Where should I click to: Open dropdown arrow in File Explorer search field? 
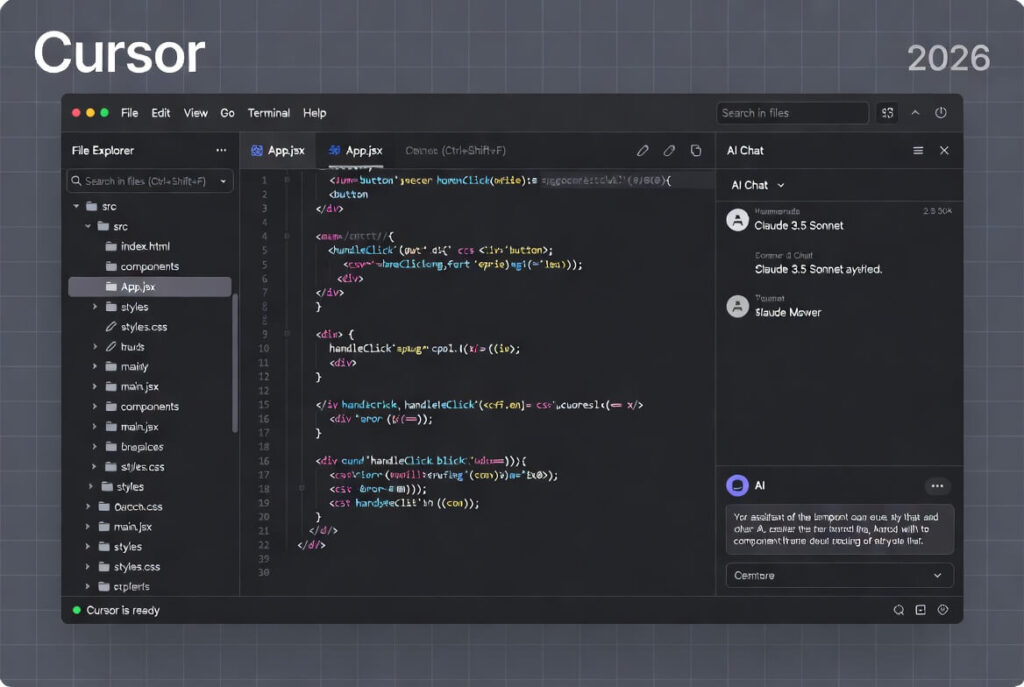(x=223, y=181)
